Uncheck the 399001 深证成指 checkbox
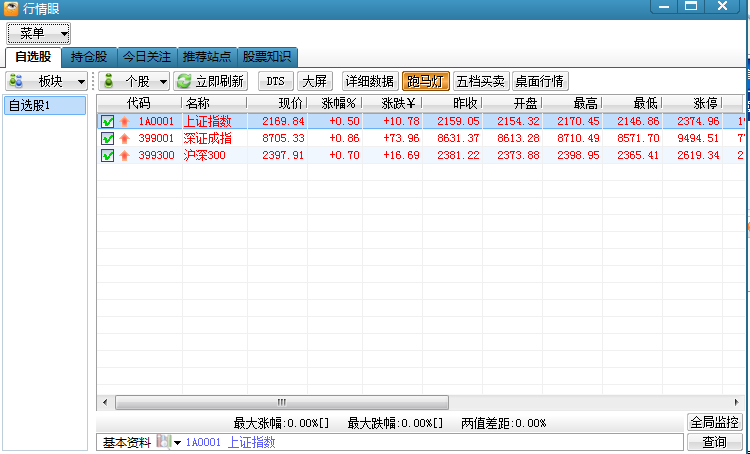Image resolution: width=750 pixels, height=454 pixels. pyautogui.click(x=108, y=139)
